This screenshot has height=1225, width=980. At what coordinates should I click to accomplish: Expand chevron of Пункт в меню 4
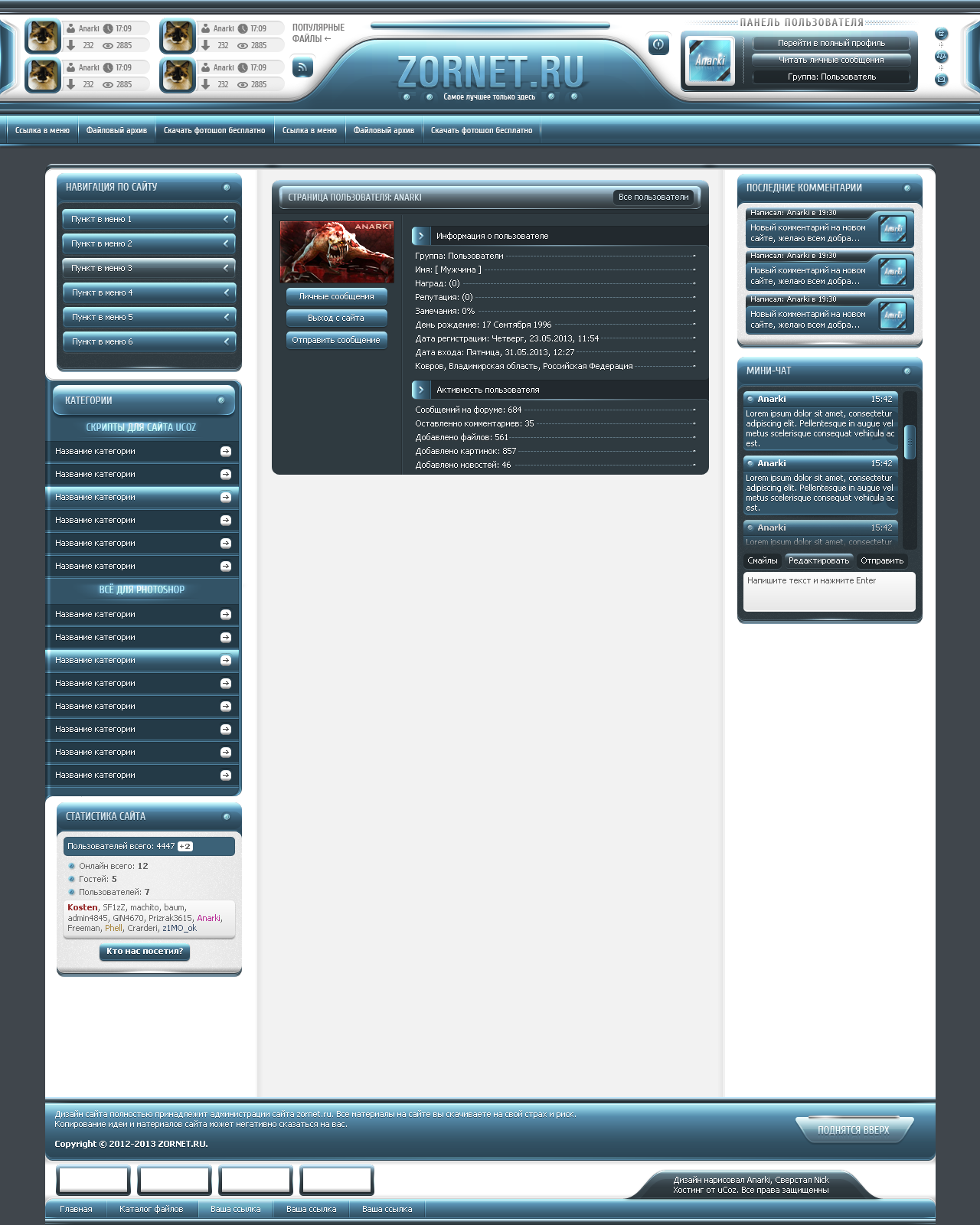click(x=226, y=292)
